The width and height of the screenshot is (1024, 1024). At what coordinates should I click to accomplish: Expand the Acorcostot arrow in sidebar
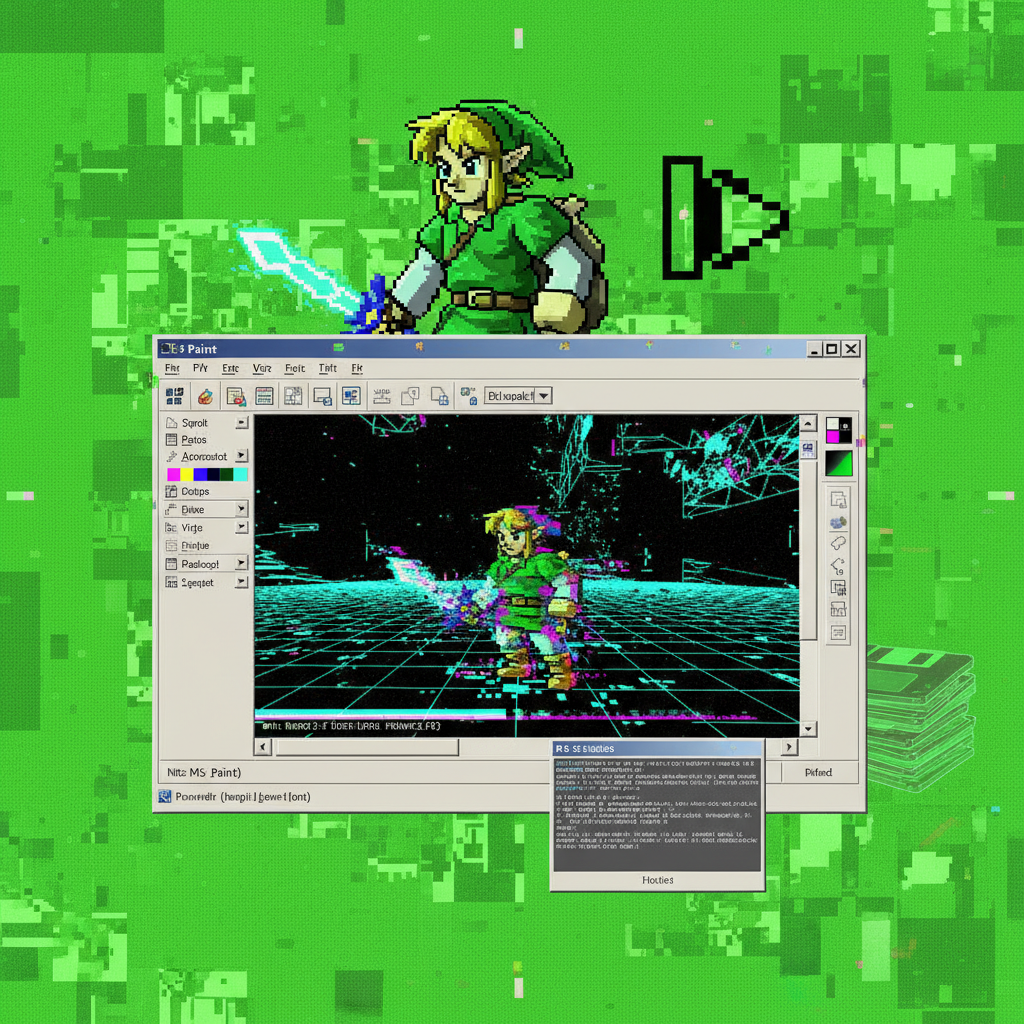241,456
